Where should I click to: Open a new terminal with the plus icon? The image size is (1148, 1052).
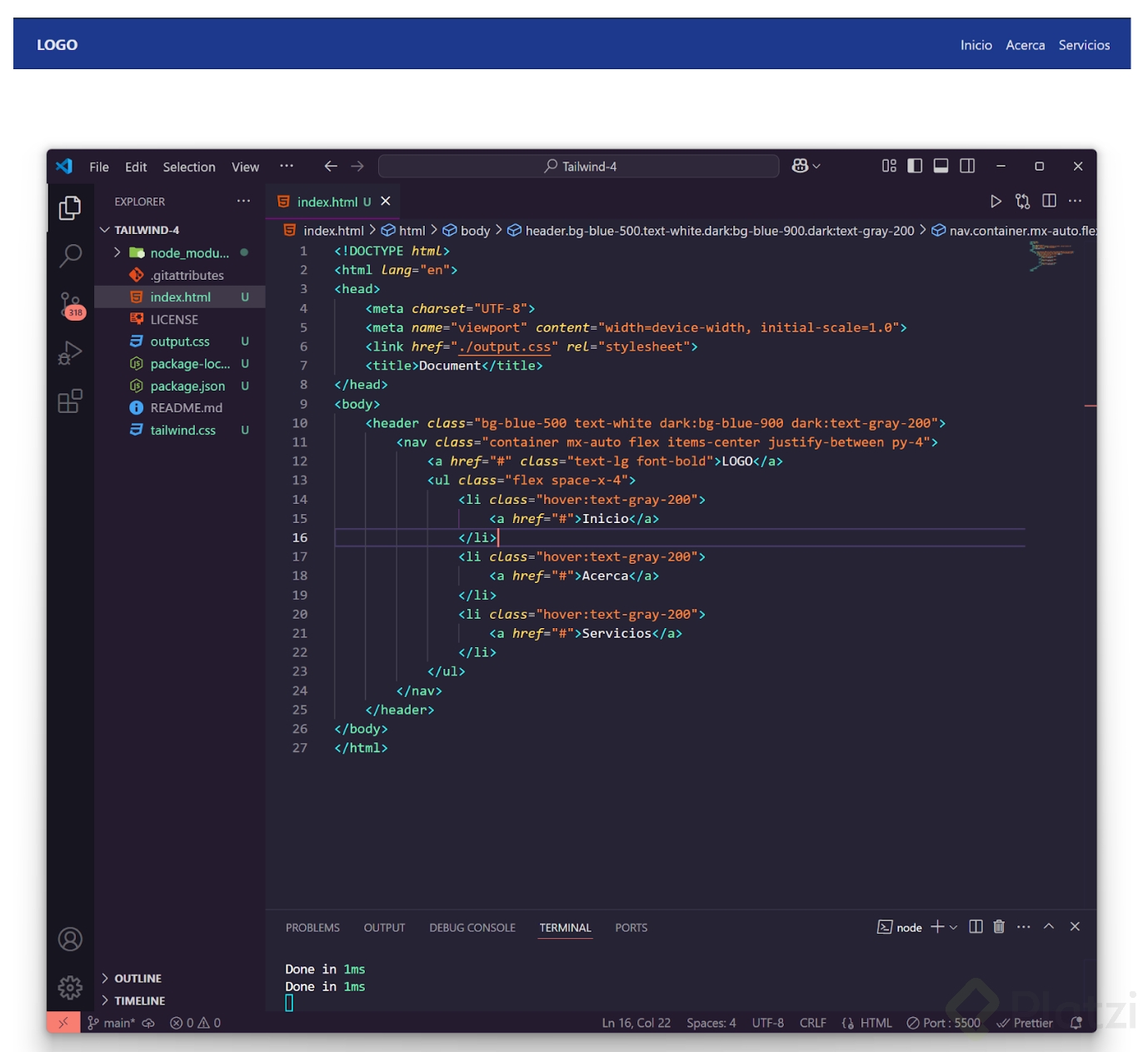(936, 926)
